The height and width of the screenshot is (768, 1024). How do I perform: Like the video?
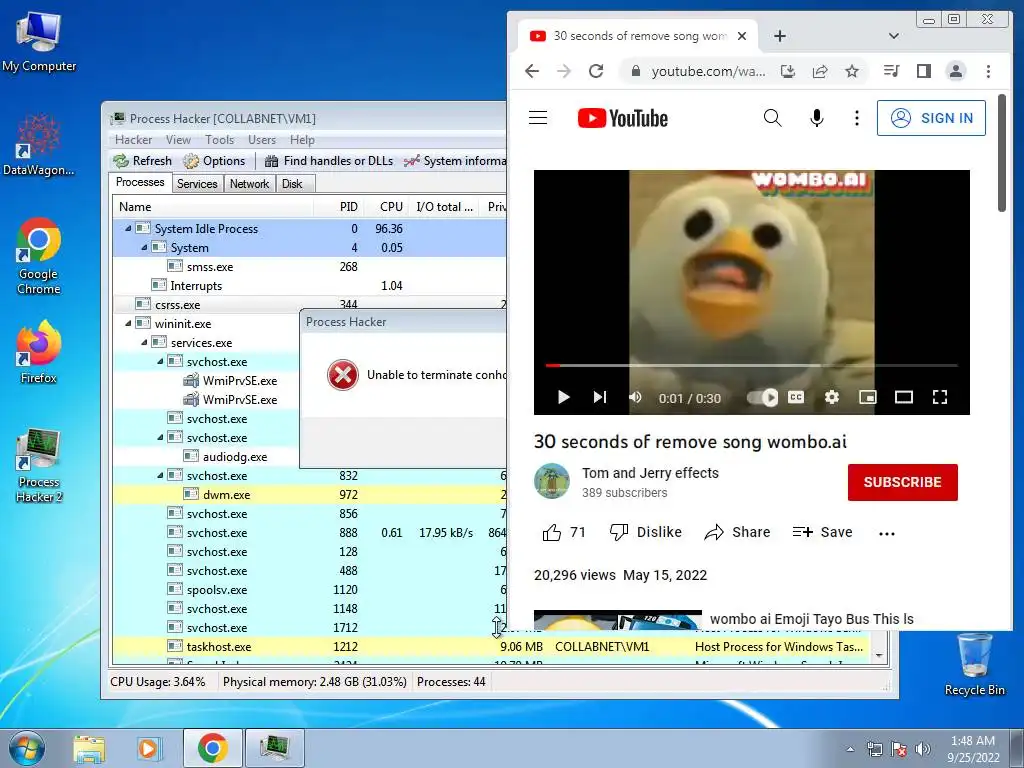564,532
